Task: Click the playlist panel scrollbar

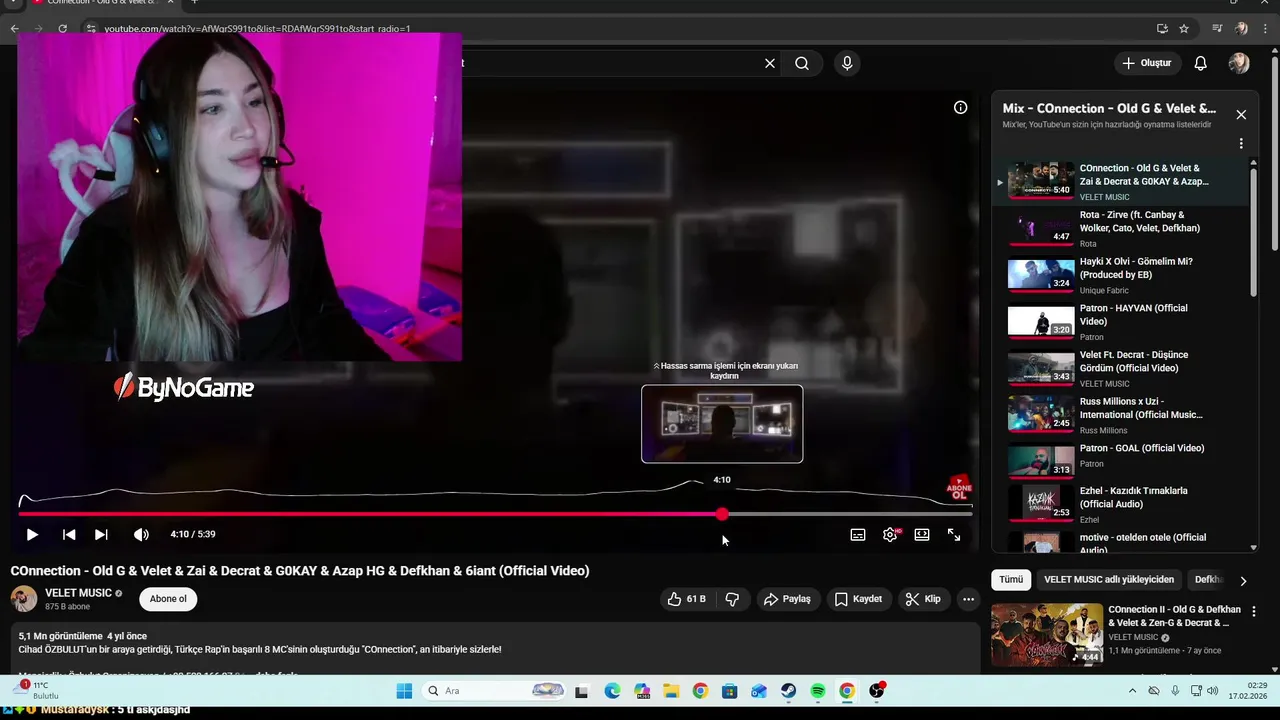Action: (x=1253, y=230)
